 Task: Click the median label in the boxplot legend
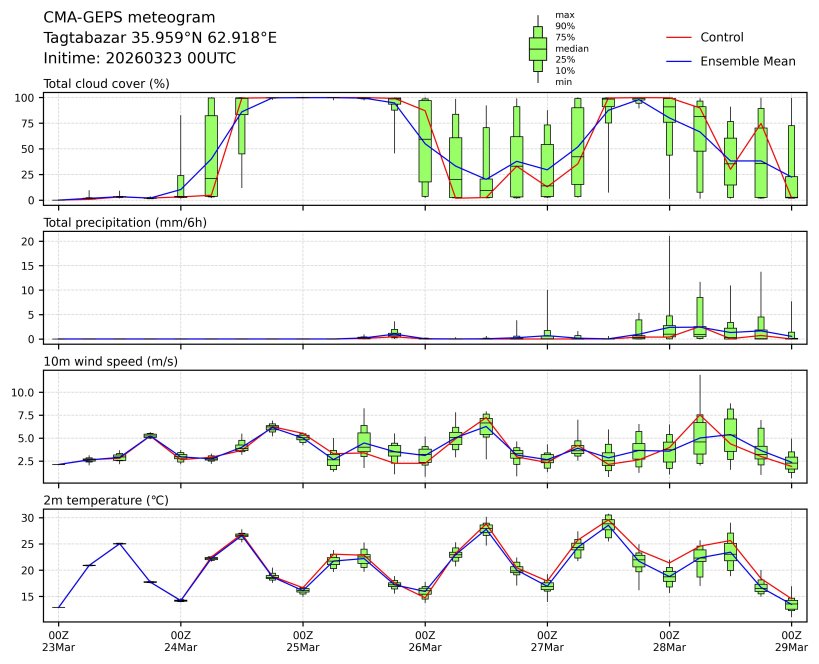(571, 48)
